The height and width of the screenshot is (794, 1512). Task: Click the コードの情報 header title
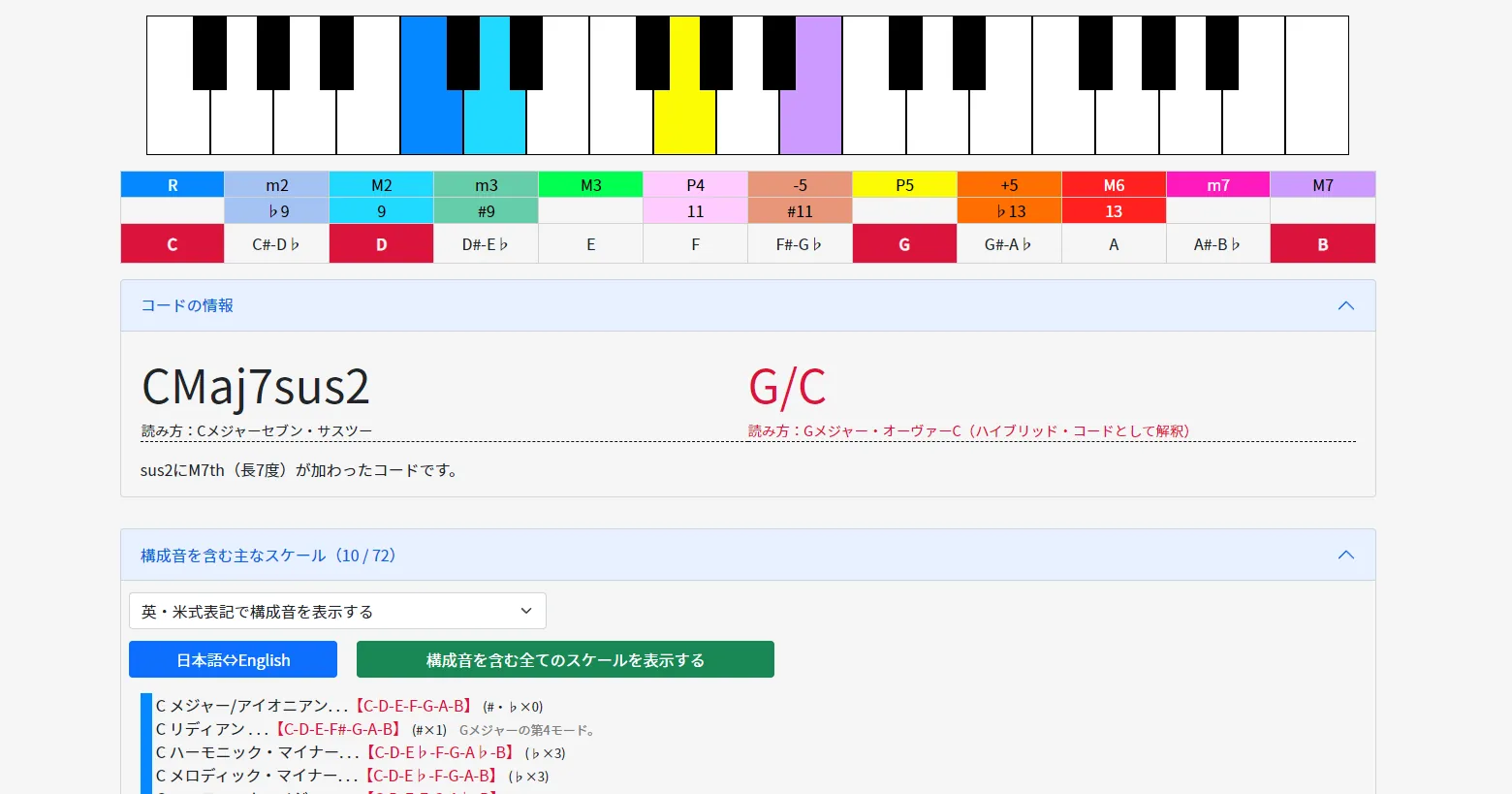[187, 305]
